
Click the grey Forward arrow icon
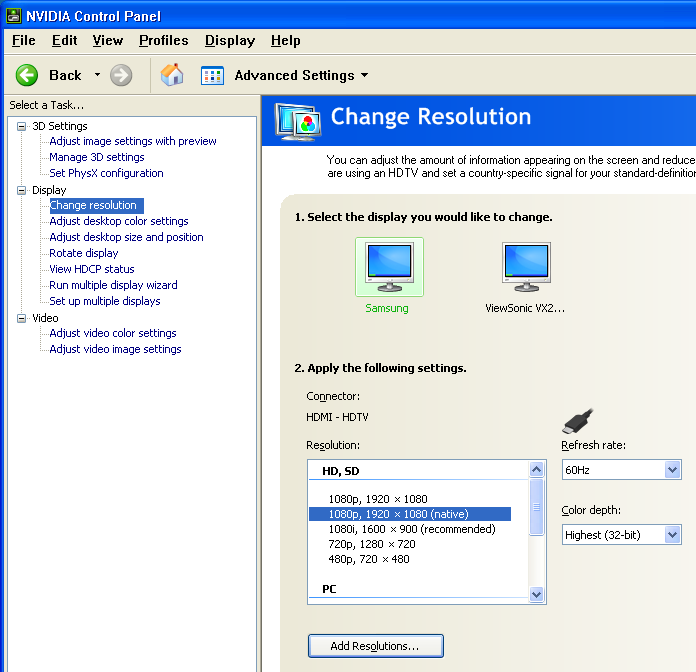tap(121, 75)
